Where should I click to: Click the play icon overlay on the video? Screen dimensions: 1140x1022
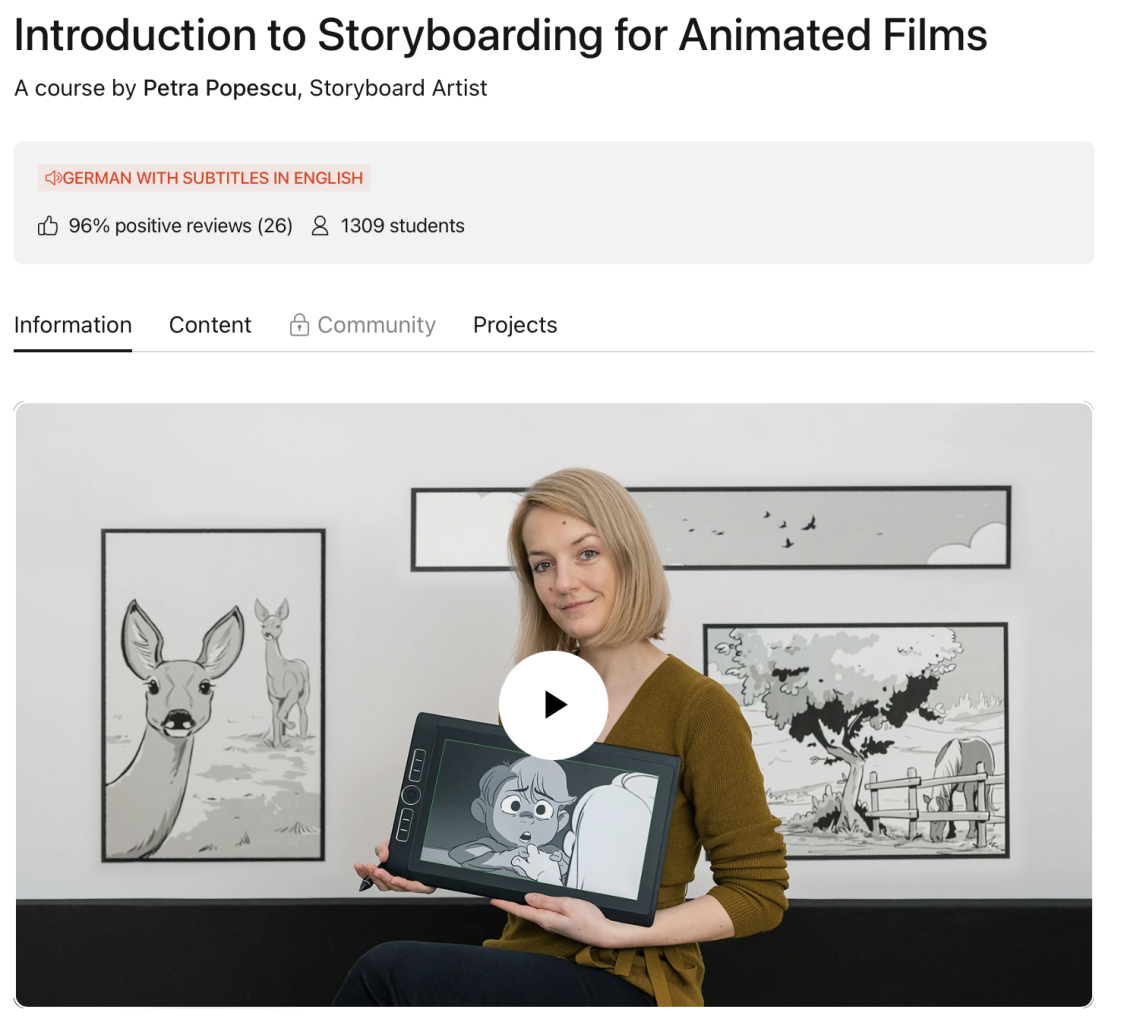pyautogui.click(x=554, y=705)
